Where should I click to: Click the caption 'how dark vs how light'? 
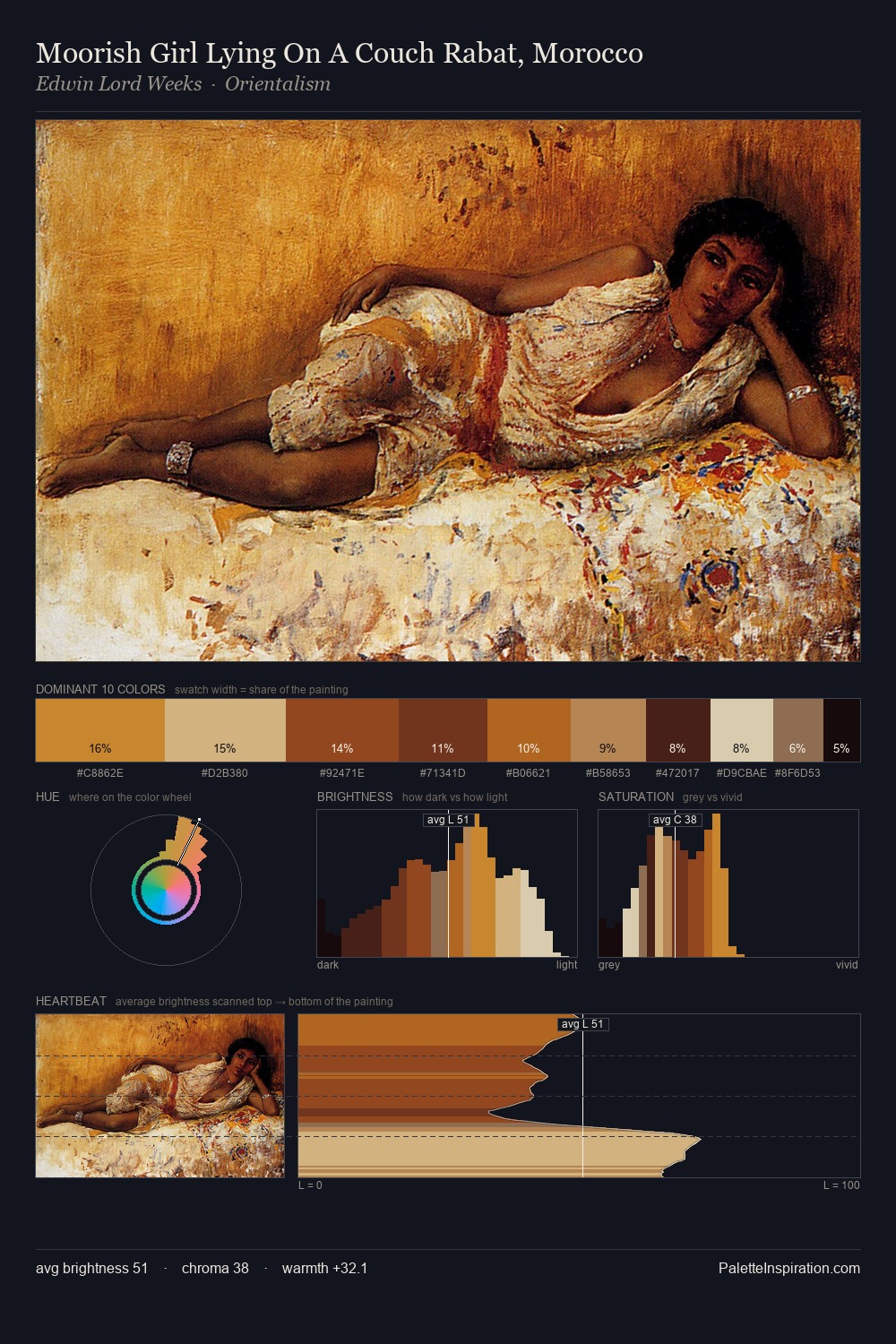(455, 797)
